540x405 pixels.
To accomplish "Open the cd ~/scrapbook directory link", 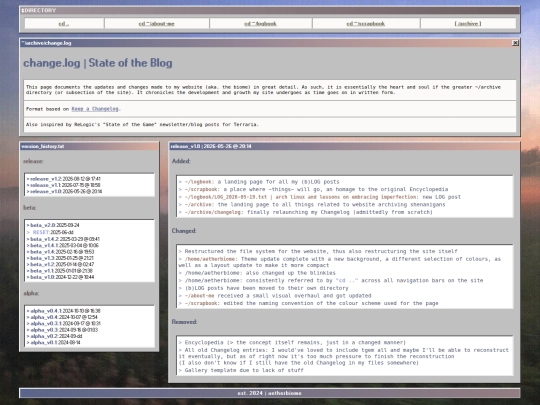I will coord(365,23).
